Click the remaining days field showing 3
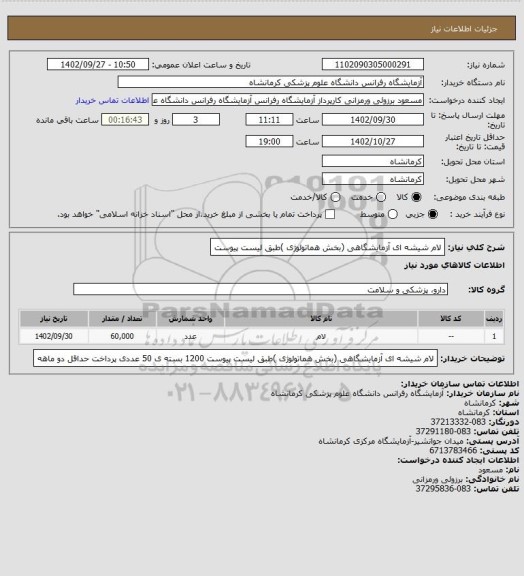Image resolution: width=524 pixels, height=576 pixels. 196,120
